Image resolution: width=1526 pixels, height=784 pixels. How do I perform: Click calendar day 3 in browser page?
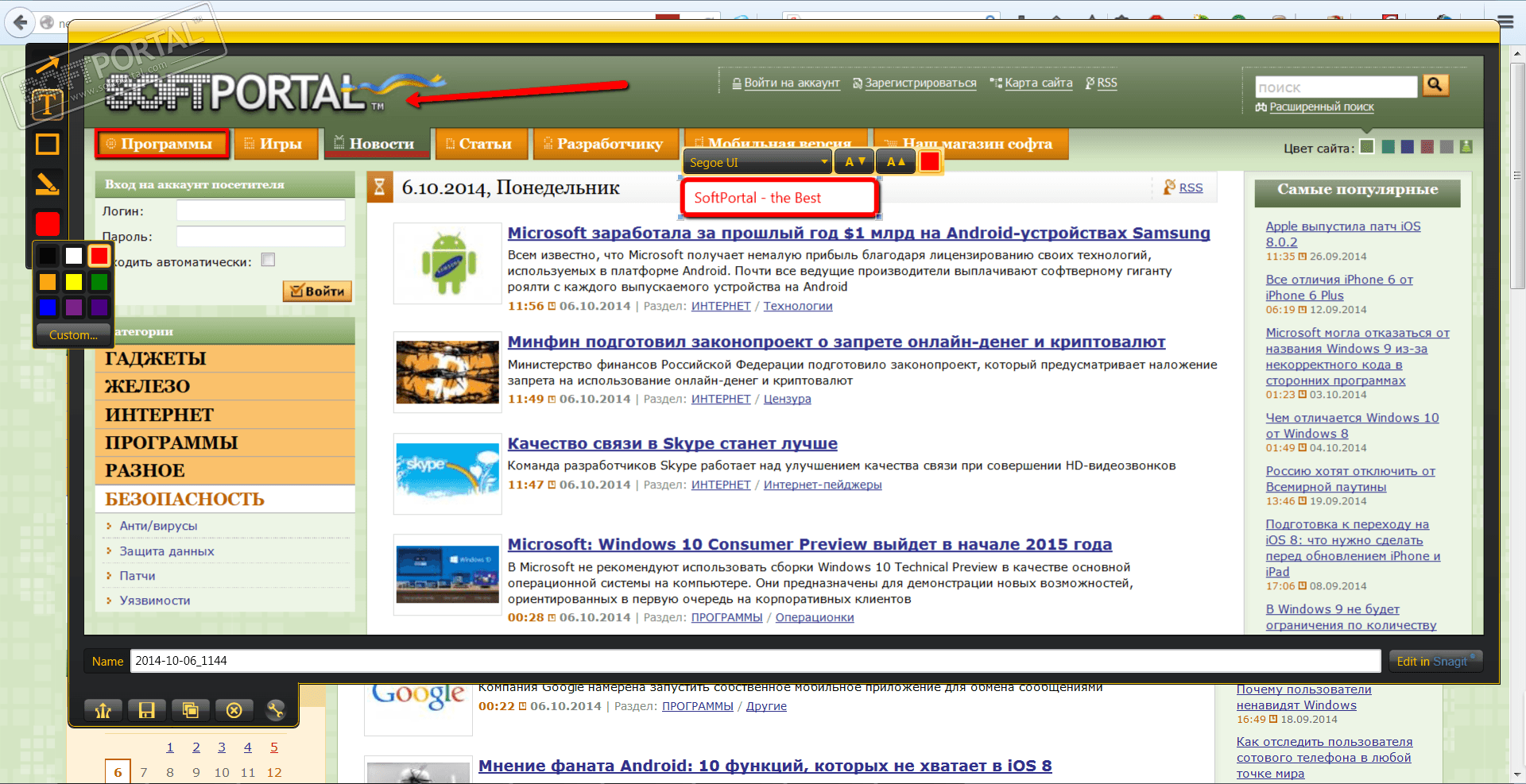[x=222, y=747]
